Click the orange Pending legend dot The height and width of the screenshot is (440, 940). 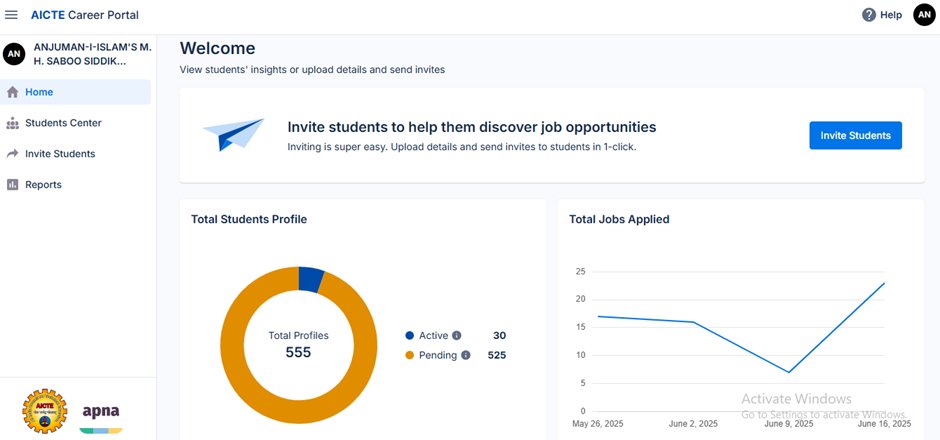point(409,355)
